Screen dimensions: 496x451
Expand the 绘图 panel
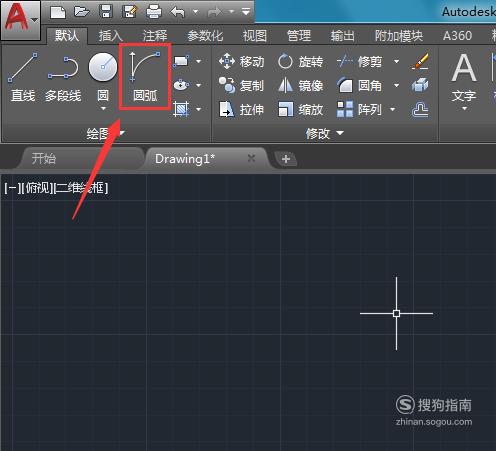click(x=105, y=133)
